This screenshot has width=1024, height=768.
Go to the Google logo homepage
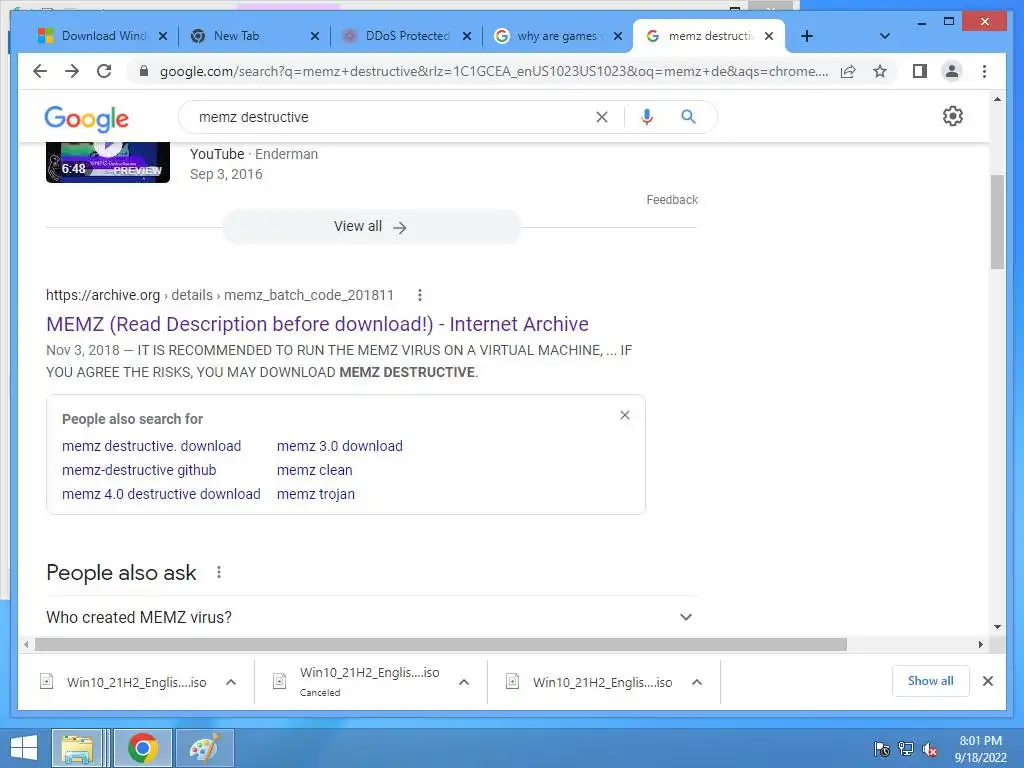coord(86,118)
